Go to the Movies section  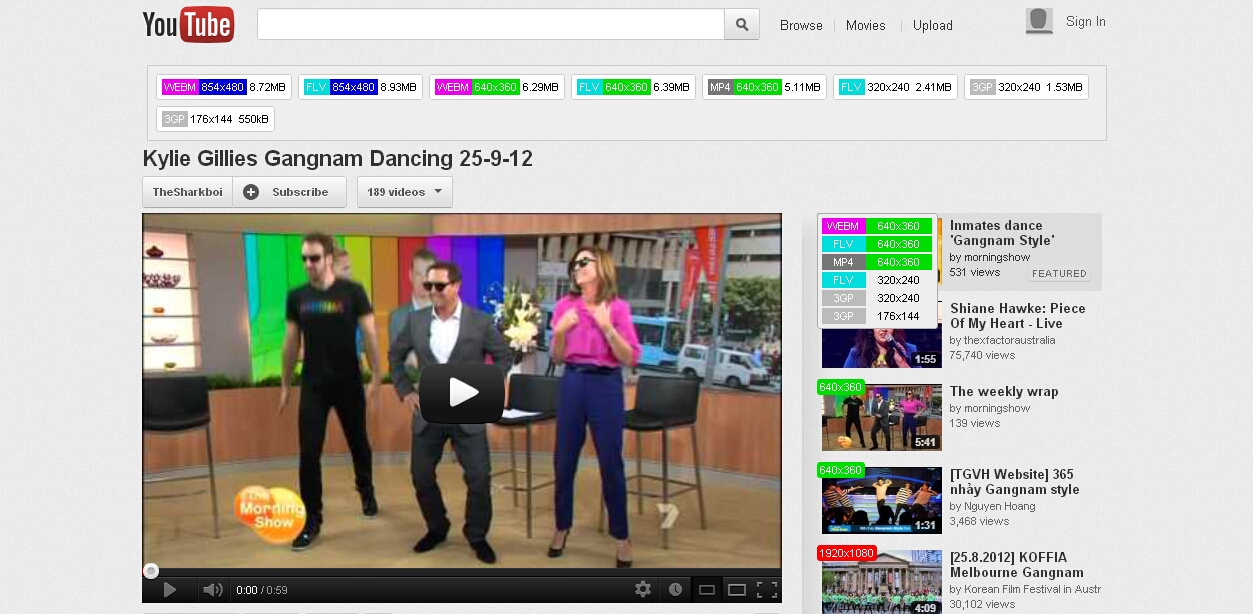click(x=865, y=26)
